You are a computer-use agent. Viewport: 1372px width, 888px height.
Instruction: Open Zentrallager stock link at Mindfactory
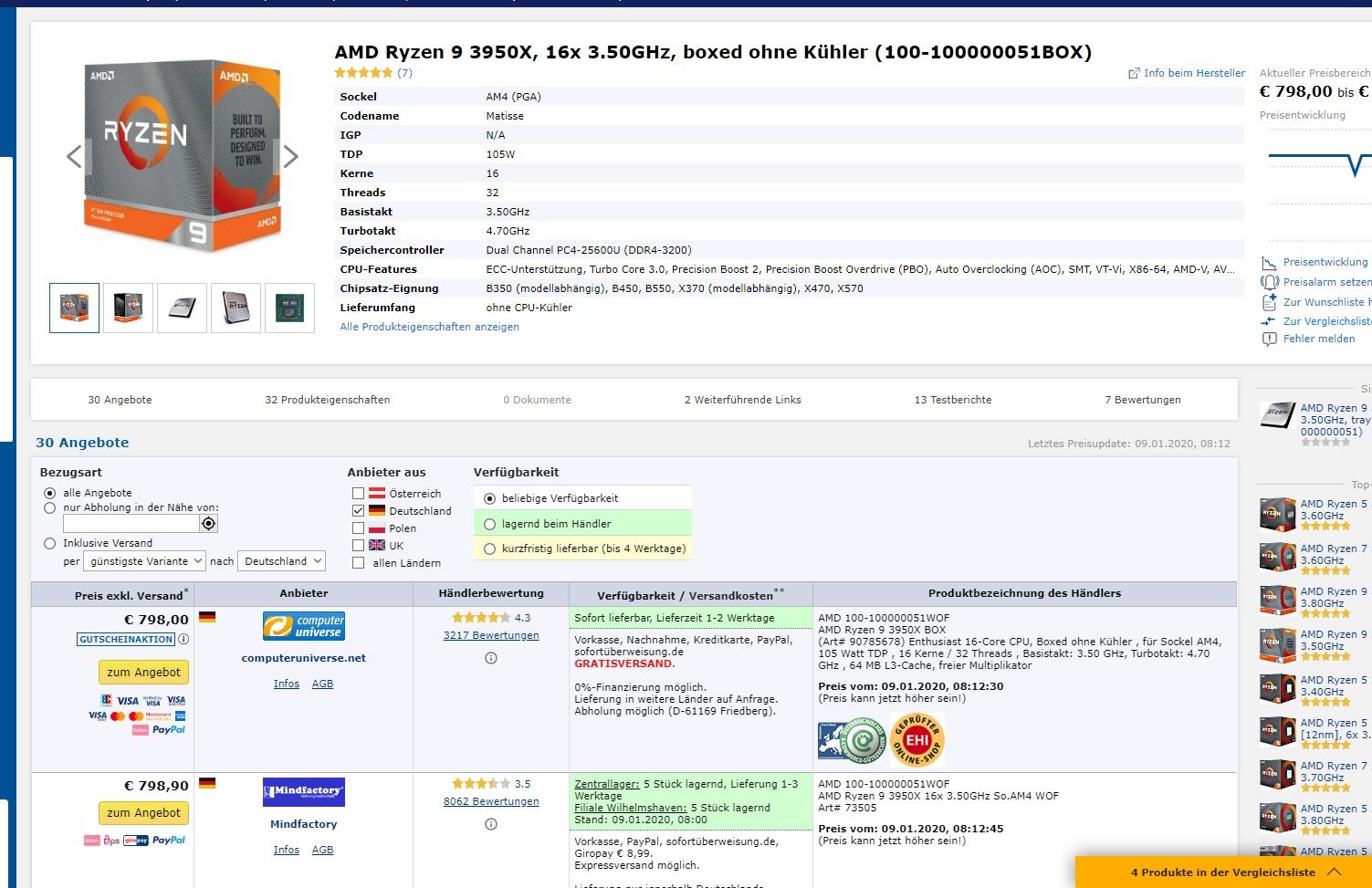[x=606, y=784]
